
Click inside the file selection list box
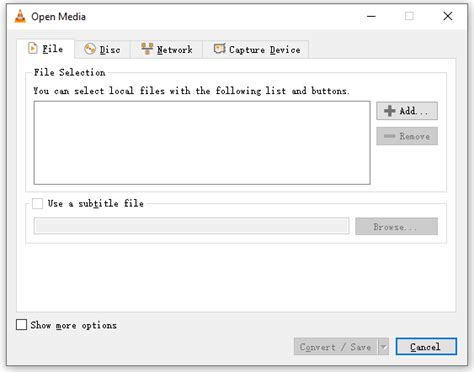click(x=202, y=143)
